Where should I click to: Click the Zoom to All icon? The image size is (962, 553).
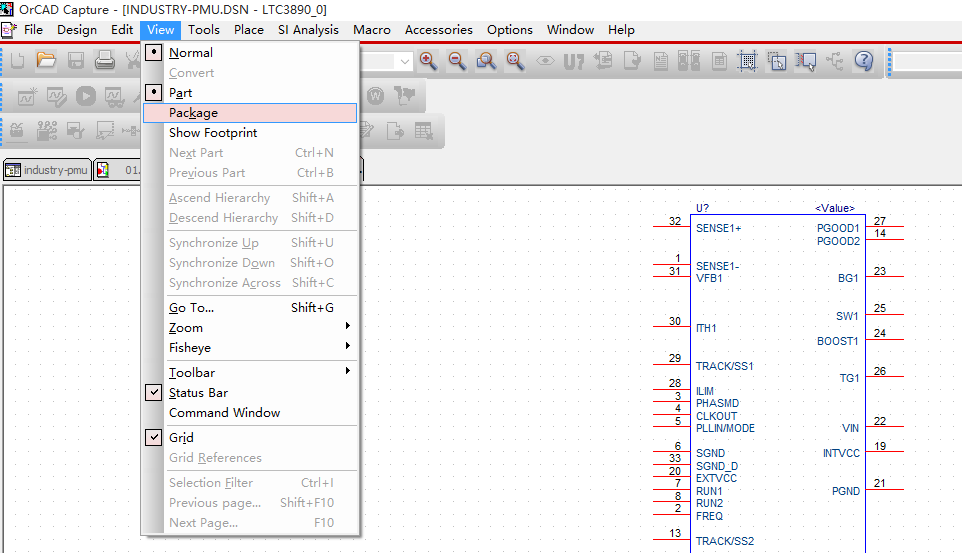pyautogui.click(x=515, y=61)
